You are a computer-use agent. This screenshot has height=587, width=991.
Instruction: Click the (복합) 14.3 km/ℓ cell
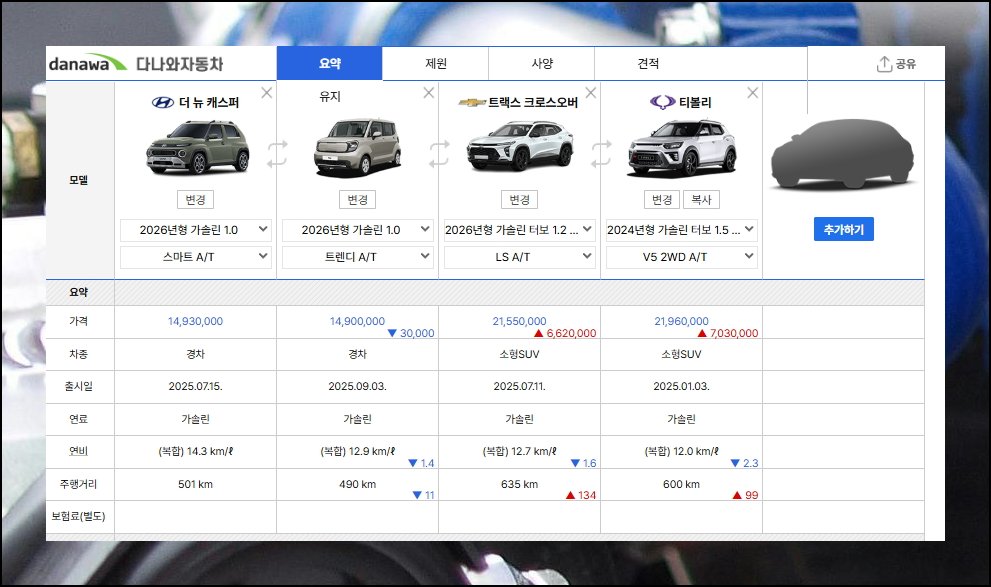coord(195,451)
